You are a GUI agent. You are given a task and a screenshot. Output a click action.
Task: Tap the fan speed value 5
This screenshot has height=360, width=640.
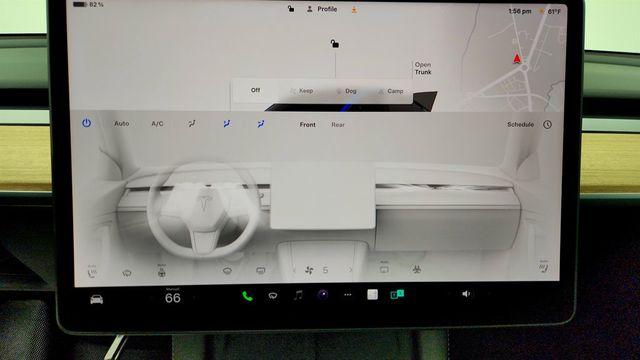point(325,270)
